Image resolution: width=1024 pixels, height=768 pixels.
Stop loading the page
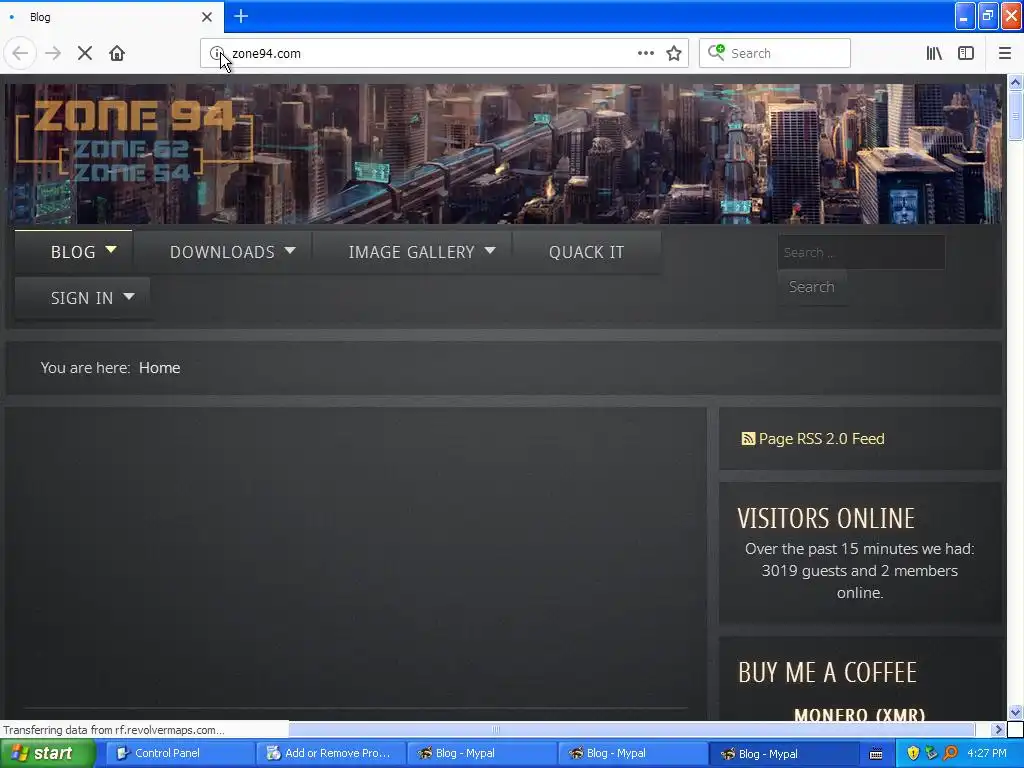pos(85,53)
